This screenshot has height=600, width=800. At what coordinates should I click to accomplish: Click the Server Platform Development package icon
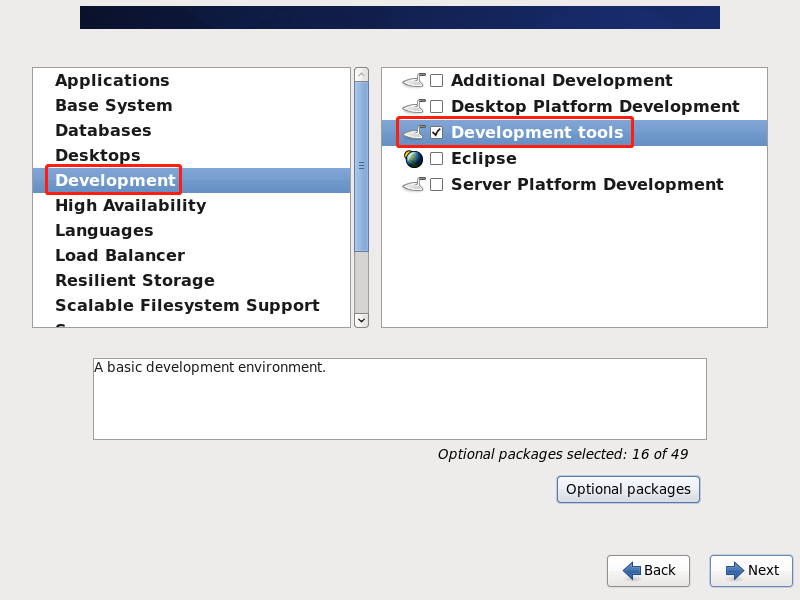pos(414,184)
